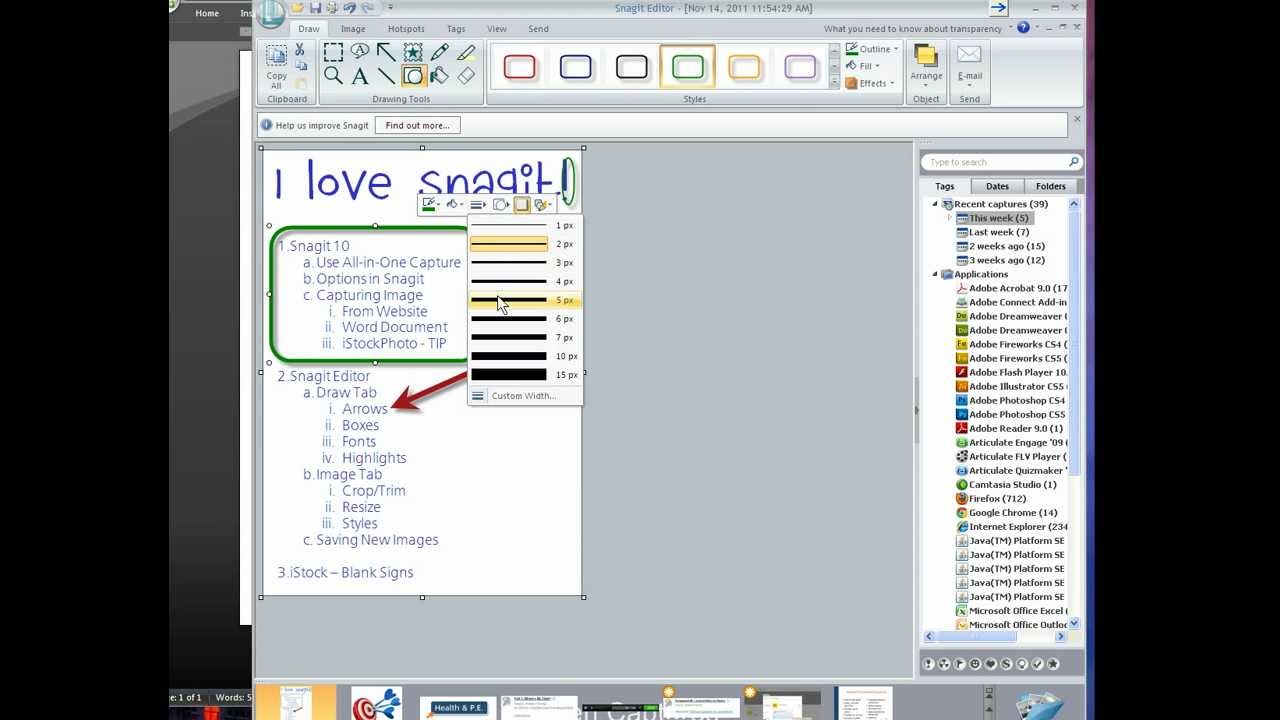Viewport: 1280px width, 720px height.
Task: Click the Save icon in quick access toolbar
Action: (315, 8)
